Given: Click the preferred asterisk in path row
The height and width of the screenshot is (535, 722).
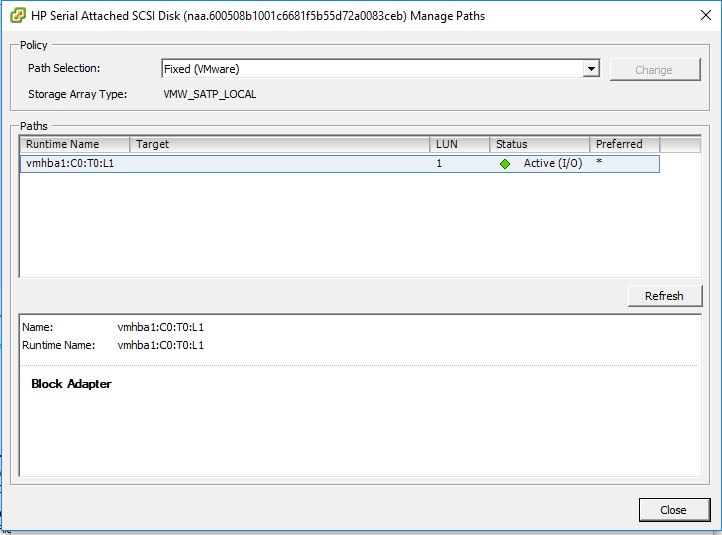Looking at the screenshot, I should (x=599, y=162).
